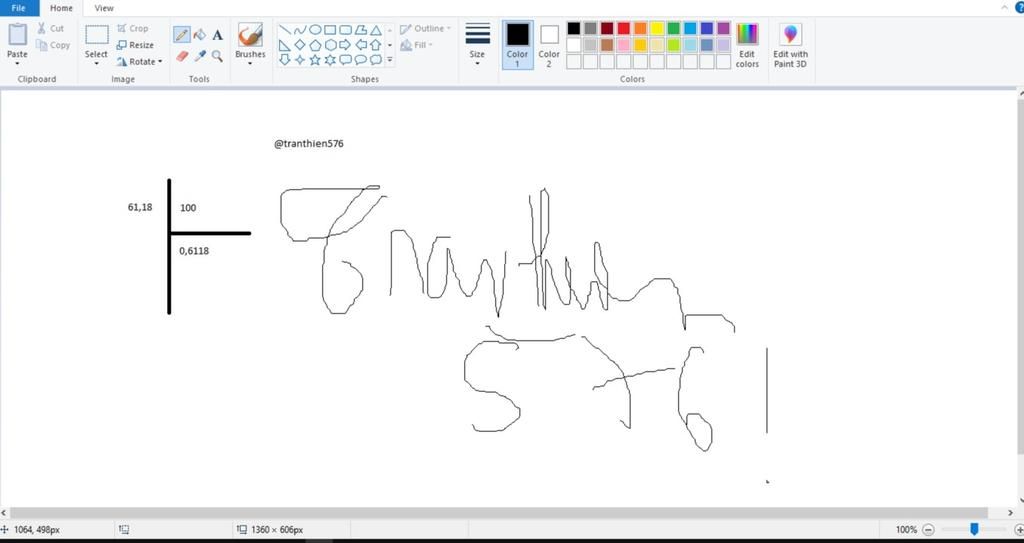This screenshot has height=543, width=1024.
Task: Click the Resize button
Action: tap(136, 45)
